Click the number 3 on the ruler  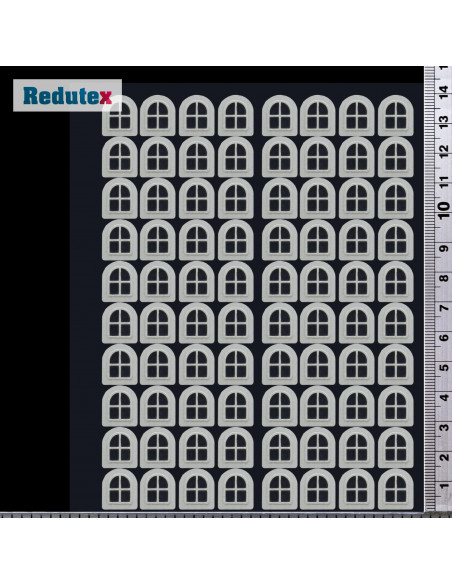coord(444,427)
